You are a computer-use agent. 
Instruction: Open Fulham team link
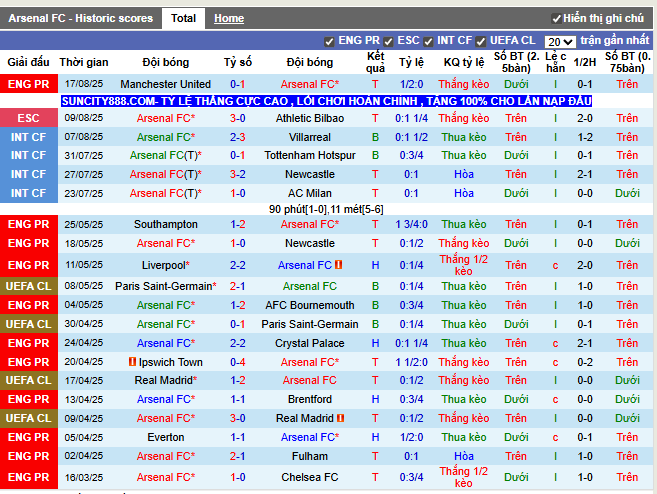click(310, 456)
